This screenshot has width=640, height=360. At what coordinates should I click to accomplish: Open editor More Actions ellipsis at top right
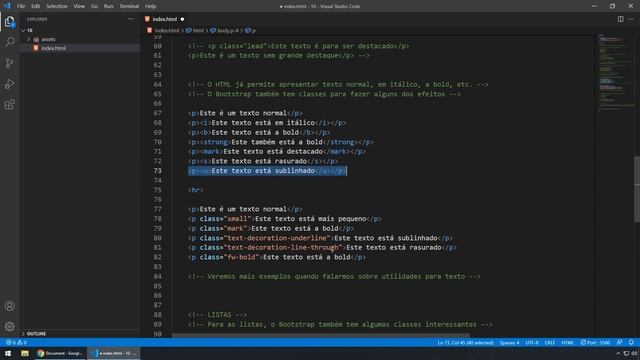(631, 19)
